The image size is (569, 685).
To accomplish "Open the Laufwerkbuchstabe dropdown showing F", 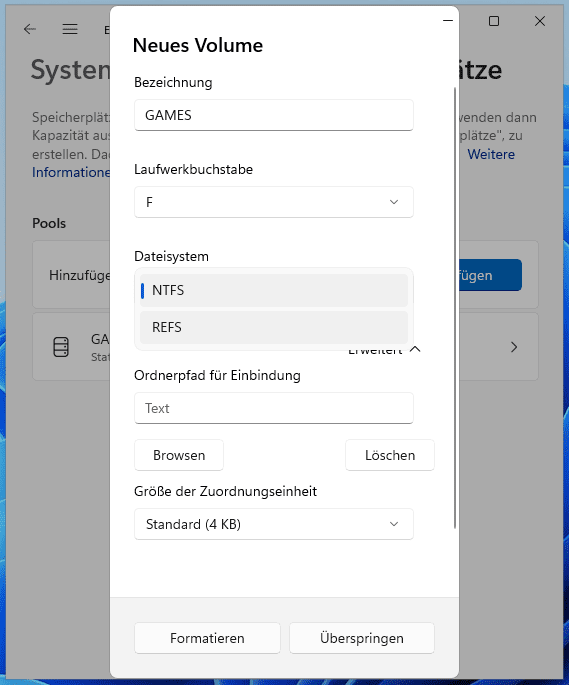I will pos(274,202).
